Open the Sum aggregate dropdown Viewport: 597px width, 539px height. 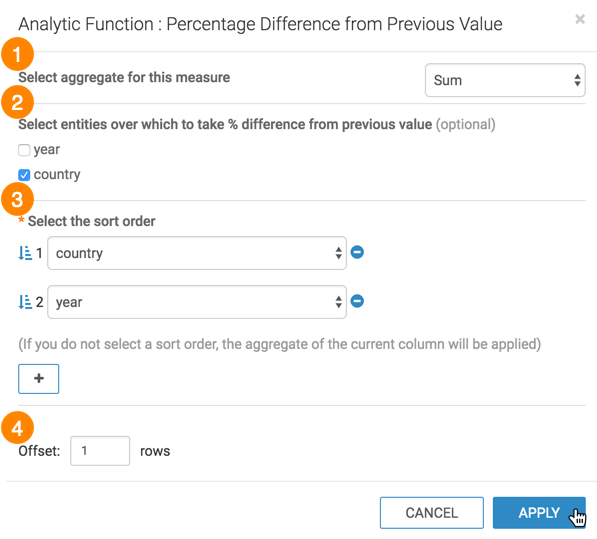click(505, 80)
